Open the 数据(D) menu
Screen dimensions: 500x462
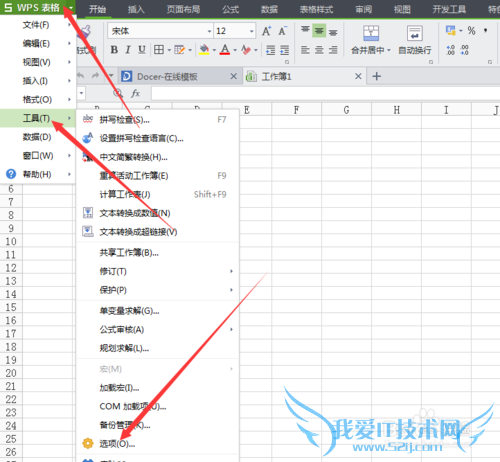(x=38, y=137)
